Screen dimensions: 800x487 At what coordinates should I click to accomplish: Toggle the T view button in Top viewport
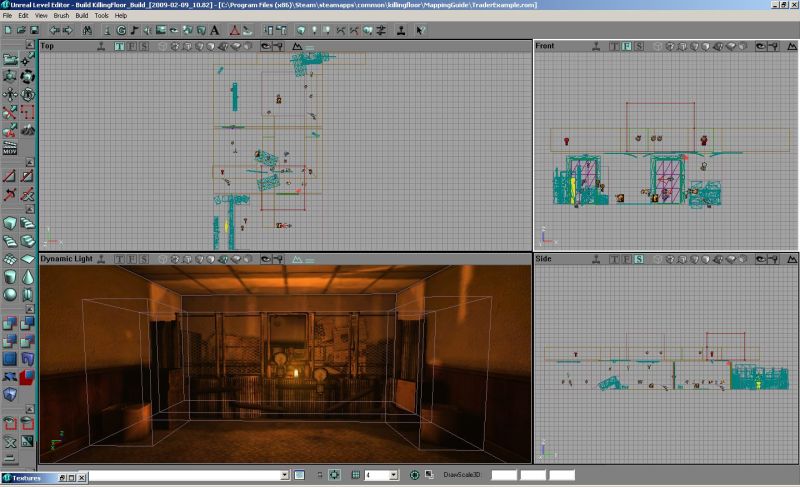(x=119, y=46)
